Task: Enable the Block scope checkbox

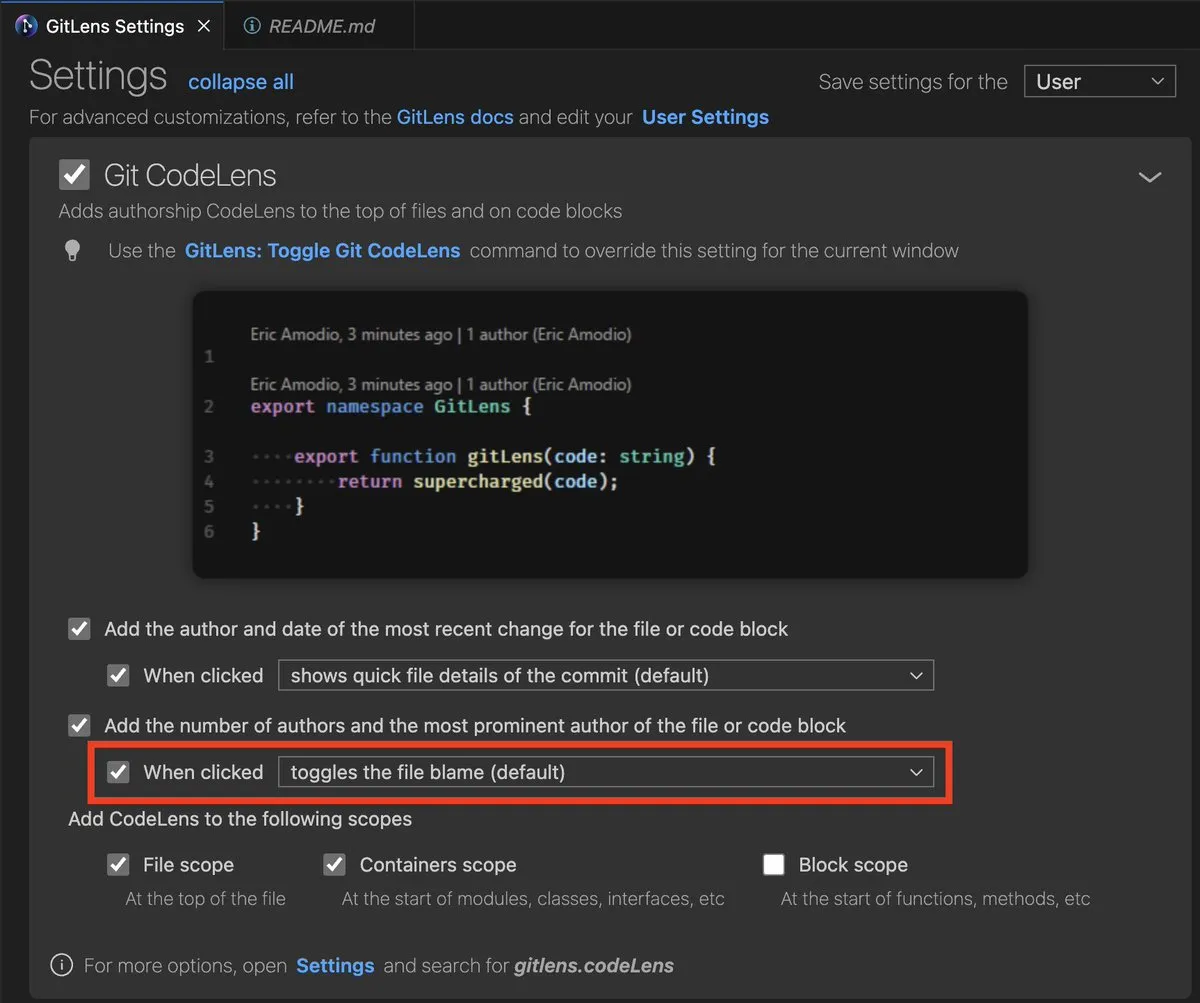Action: 774,864
